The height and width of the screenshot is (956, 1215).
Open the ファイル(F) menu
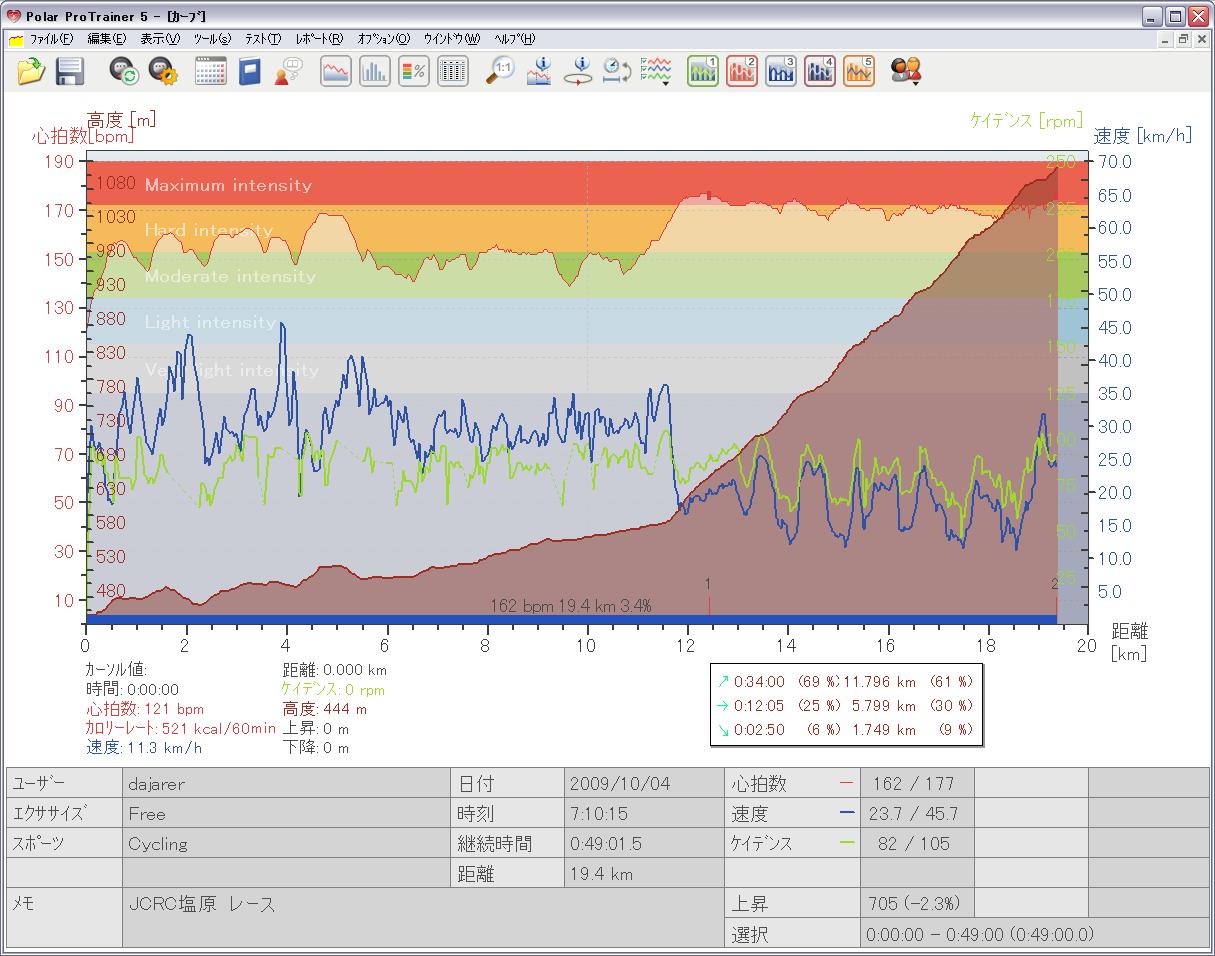[x=51, y=39]
